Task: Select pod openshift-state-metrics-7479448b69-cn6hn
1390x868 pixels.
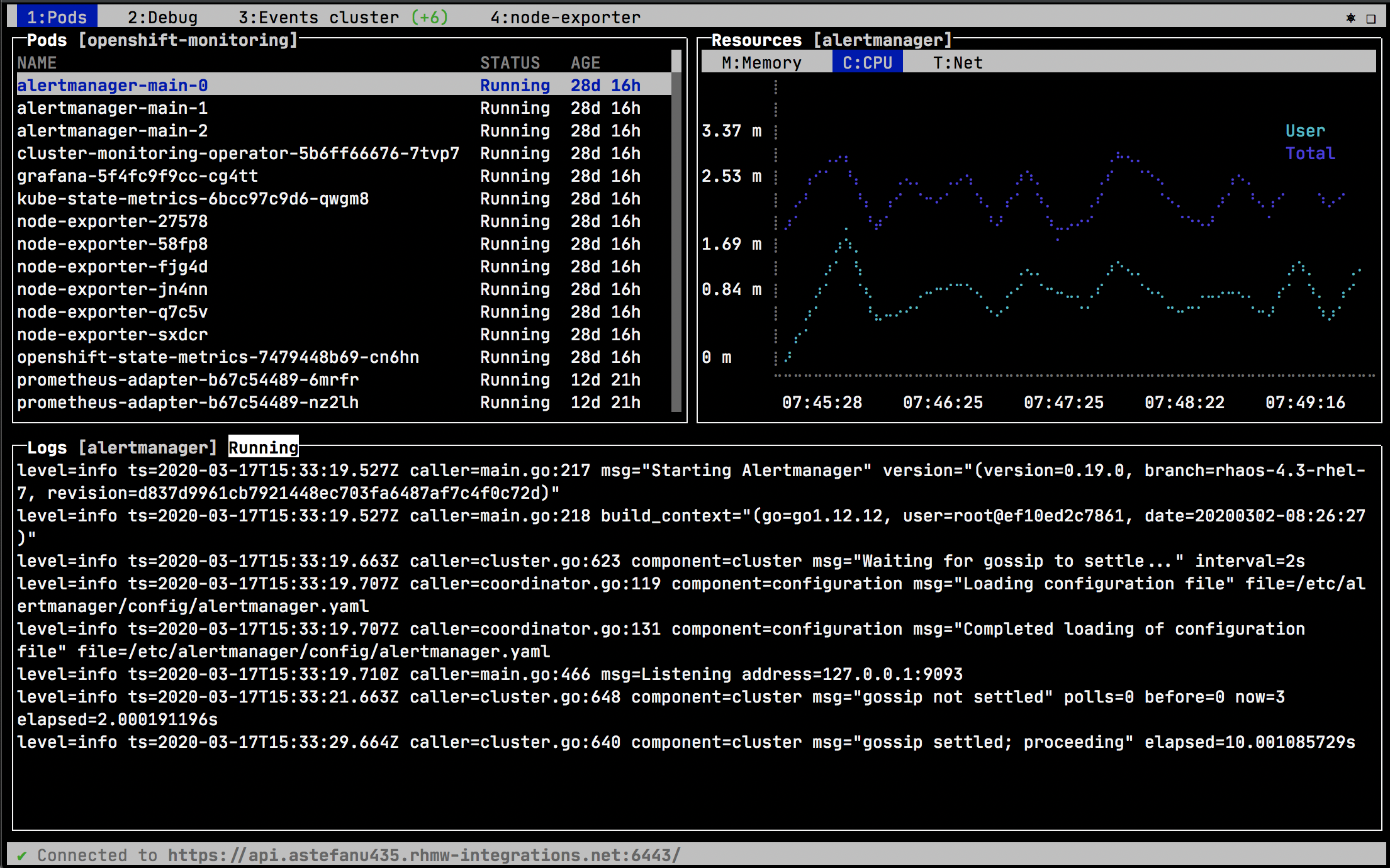Action: (344, 357)
